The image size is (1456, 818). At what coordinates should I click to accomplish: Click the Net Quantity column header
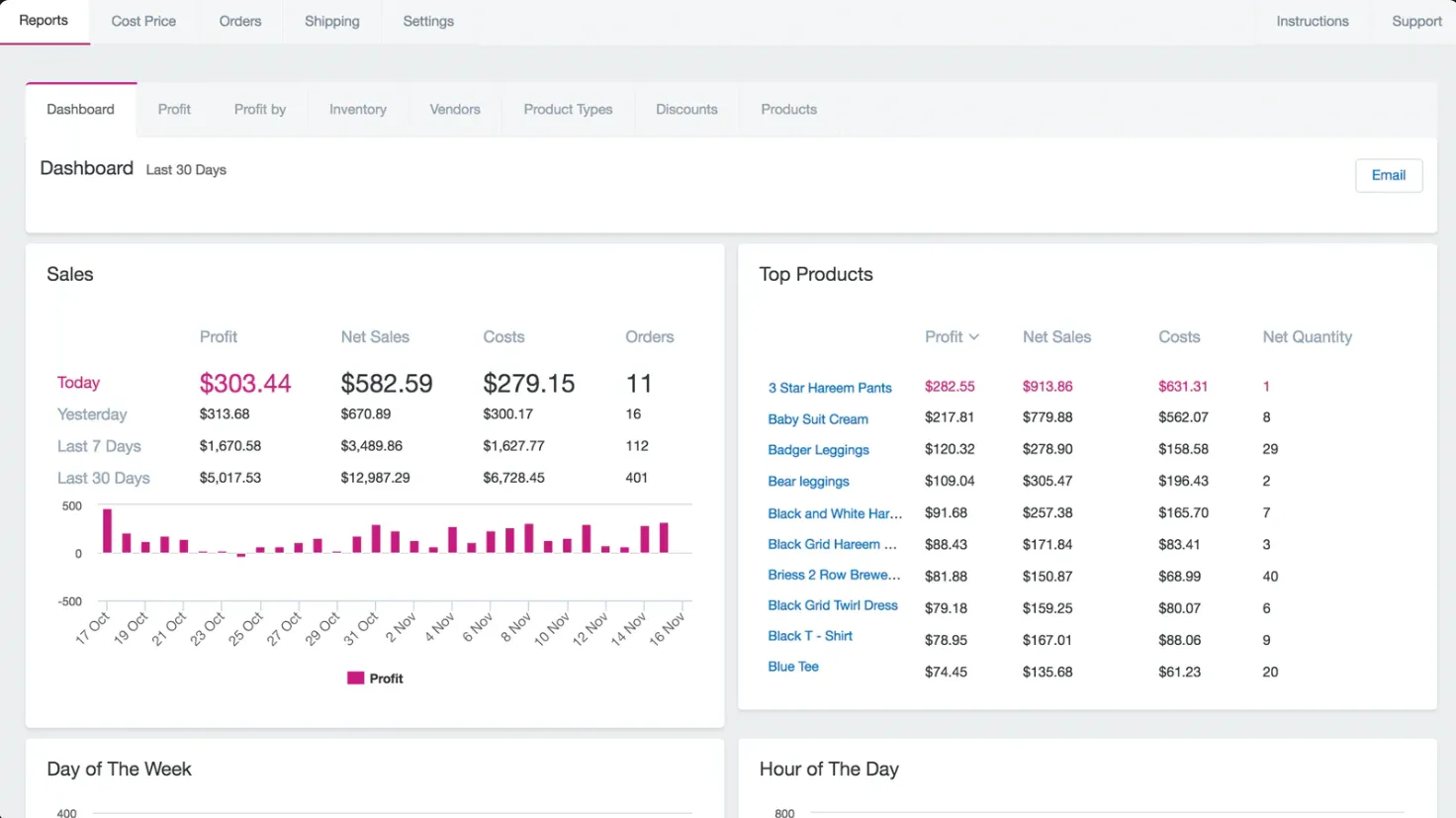pyautogui.click(x=1307, y=337)
